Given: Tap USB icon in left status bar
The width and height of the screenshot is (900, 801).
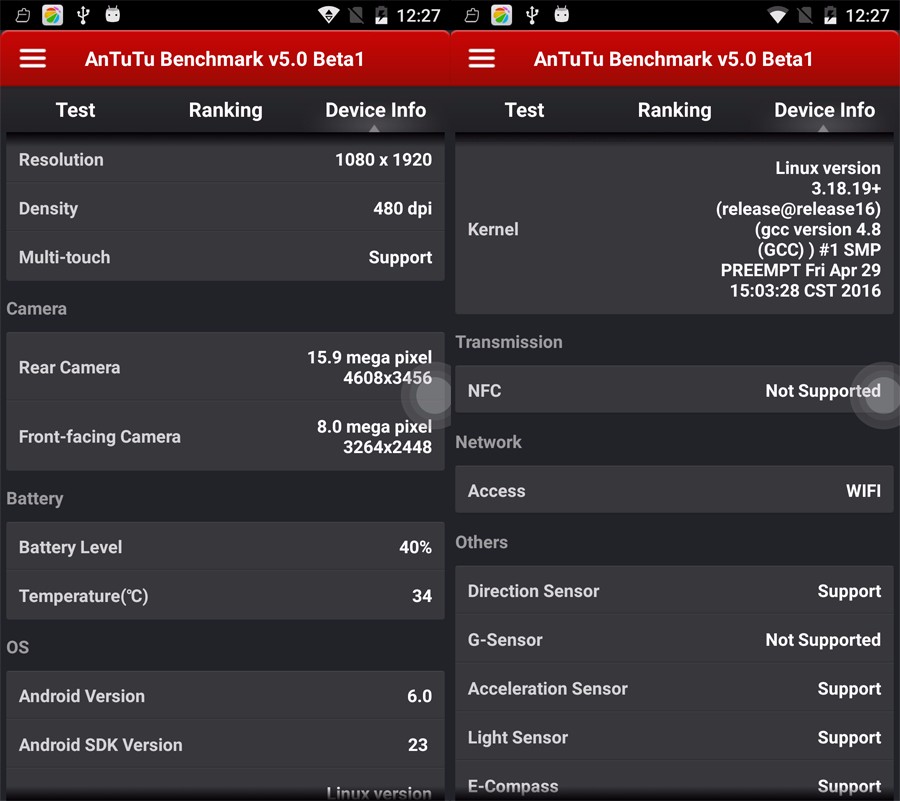Looking at the screenshot, I should click(83, 15).
